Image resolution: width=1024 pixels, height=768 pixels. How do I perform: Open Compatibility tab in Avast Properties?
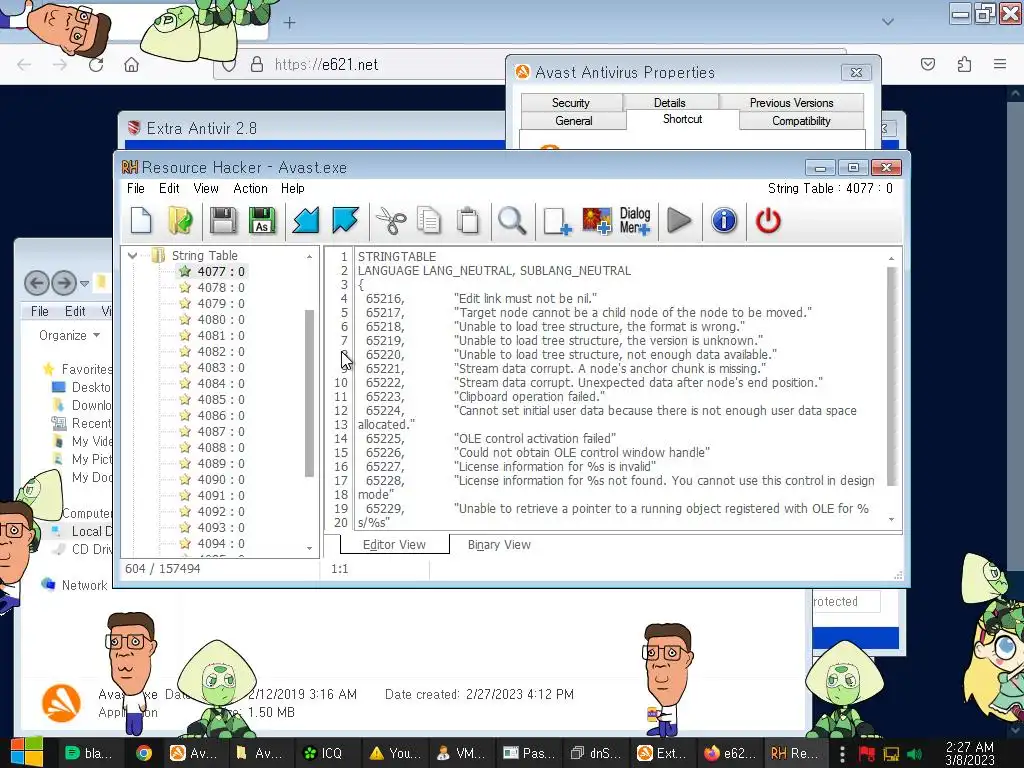[x=801, y=121]
